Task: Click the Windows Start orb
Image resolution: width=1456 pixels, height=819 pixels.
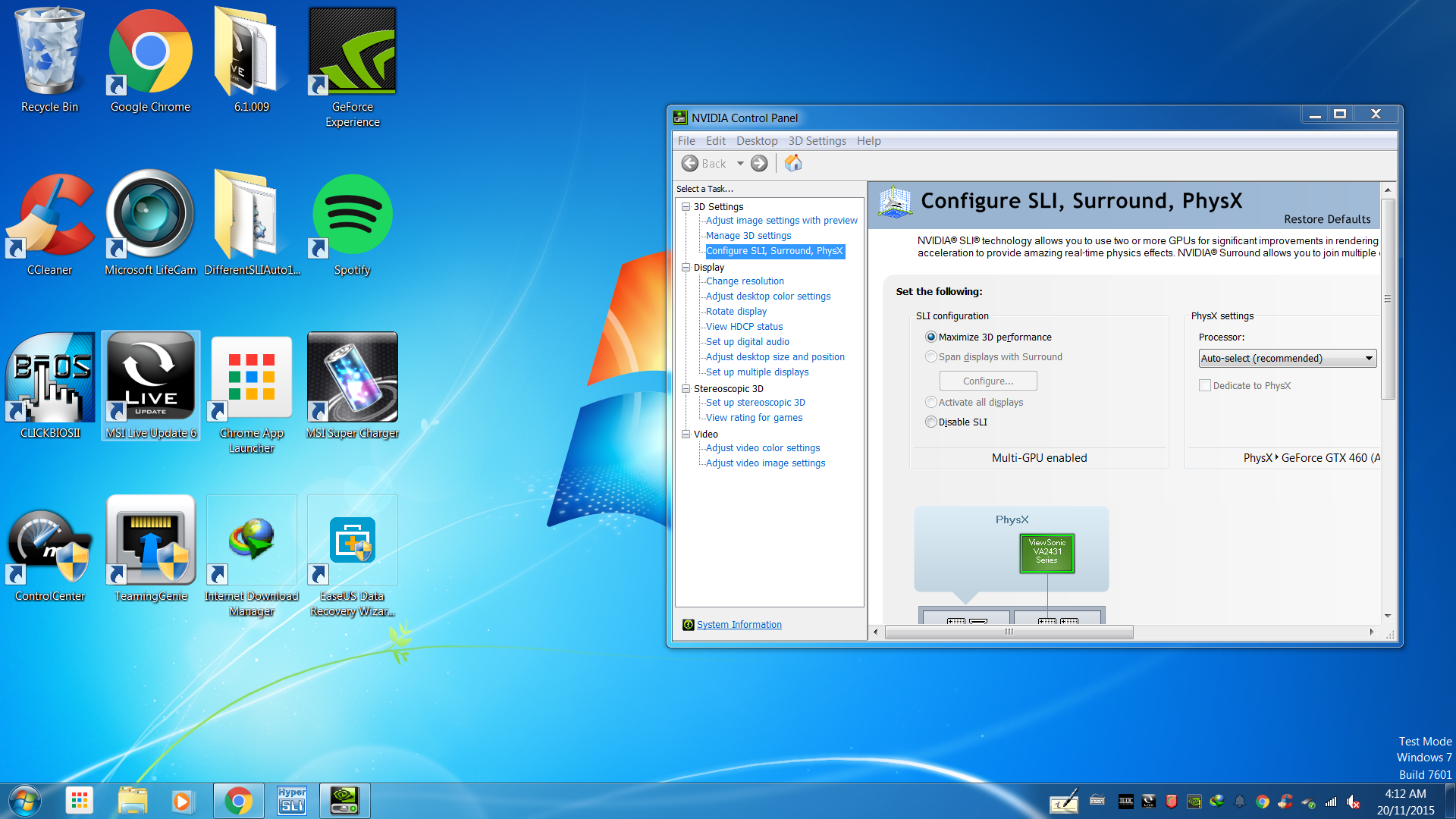Action: coord(25,801)
